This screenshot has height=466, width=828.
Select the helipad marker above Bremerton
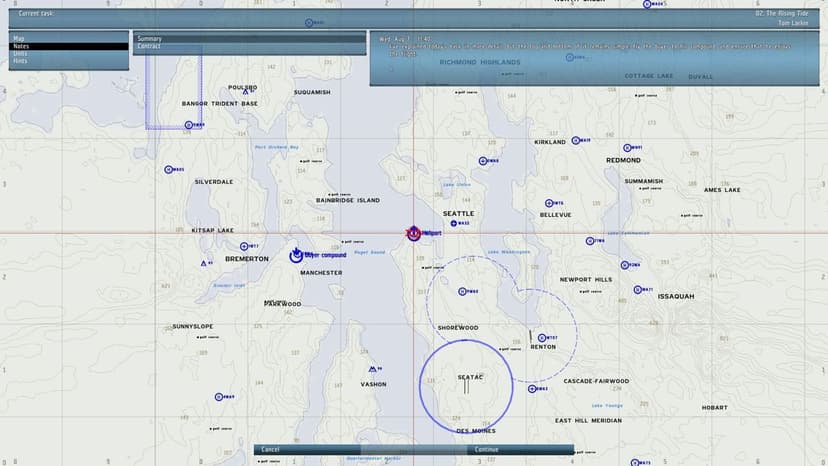pos(244,247)
